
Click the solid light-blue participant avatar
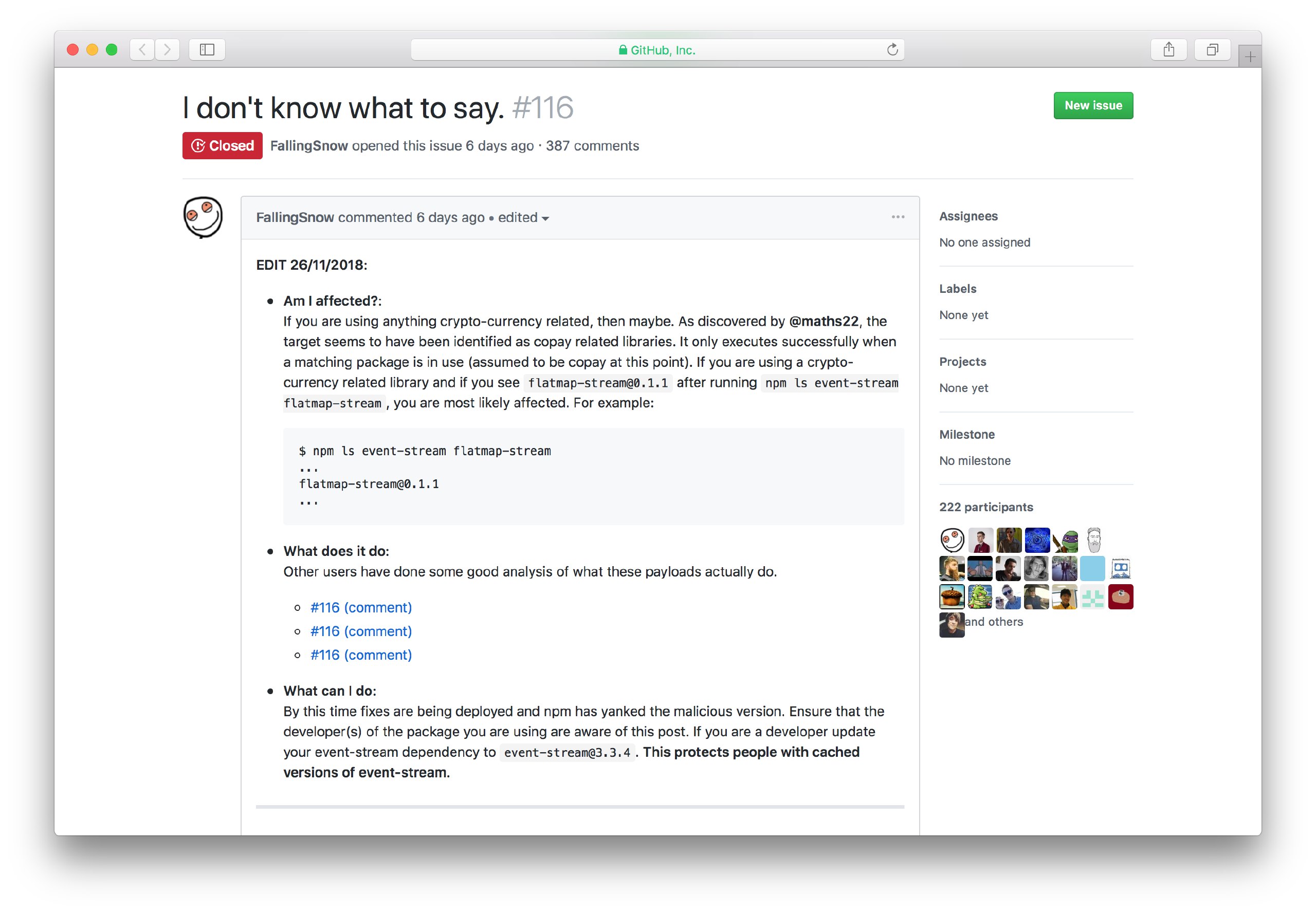[1092, 569]
